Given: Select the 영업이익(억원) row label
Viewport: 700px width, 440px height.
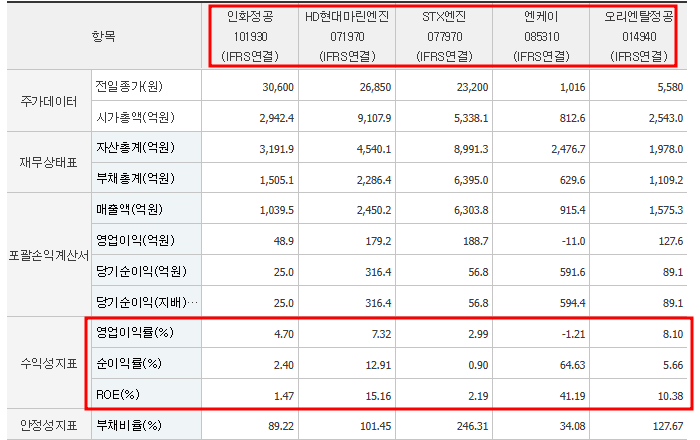Looking at the screenshot, I should pyautogui.click(x=135, y=241).
